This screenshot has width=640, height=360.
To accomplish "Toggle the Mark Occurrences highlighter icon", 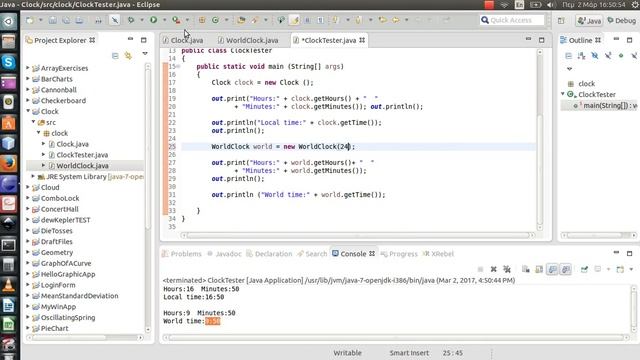I will click(x=294, y=20).
